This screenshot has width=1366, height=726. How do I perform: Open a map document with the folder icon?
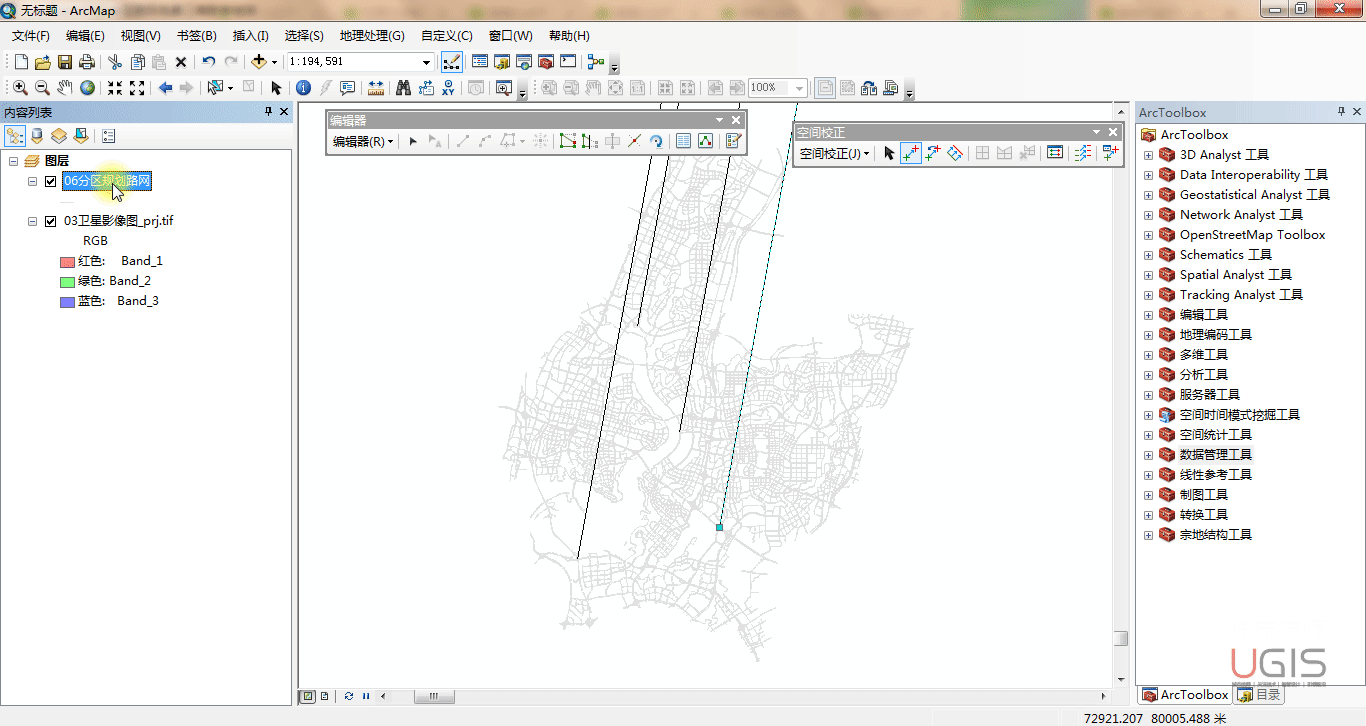tap(42, 62)
